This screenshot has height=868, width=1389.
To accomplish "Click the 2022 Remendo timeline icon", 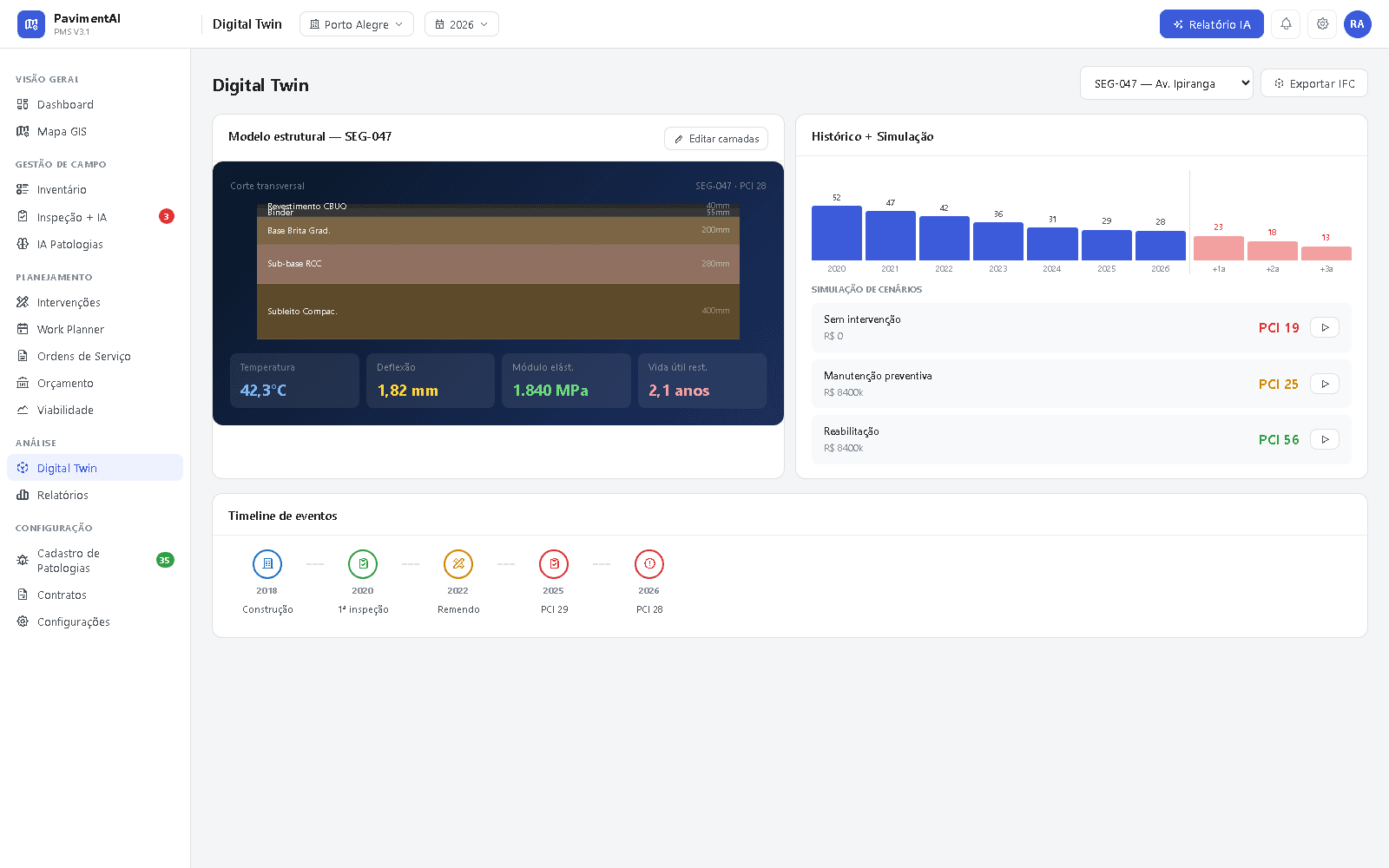I will (458, 564).
